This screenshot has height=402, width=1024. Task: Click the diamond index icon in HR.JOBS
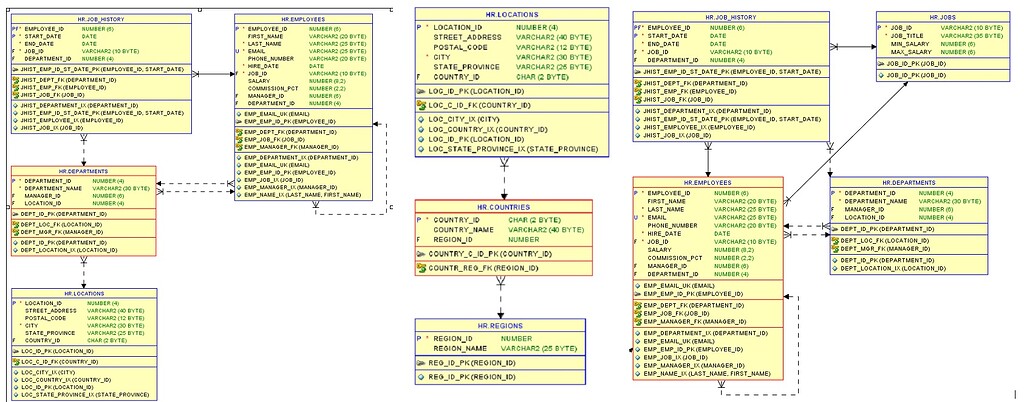[x=882, y=74]
